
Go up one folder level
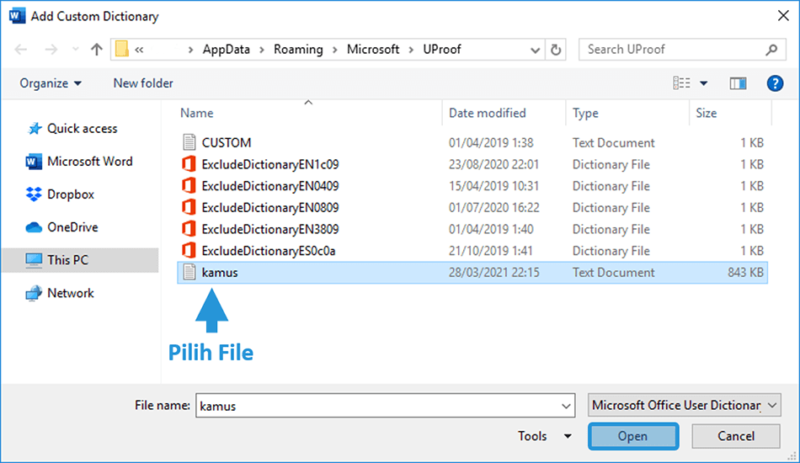tap(96, 50)
